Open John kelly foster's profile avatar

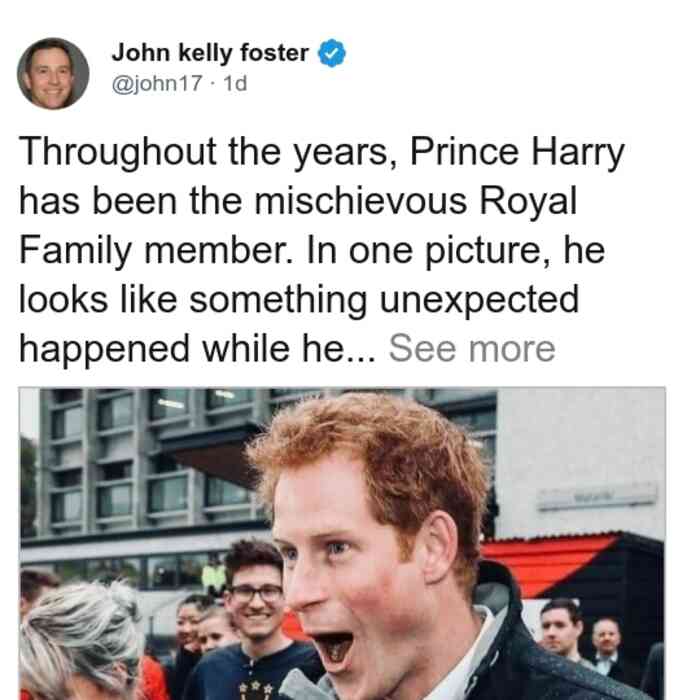(x=53, y=73)
